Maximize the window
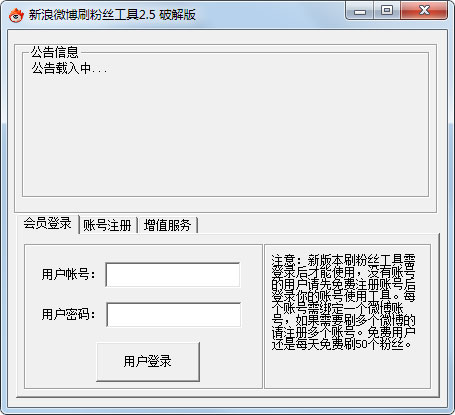The width and height of the screenshot is (455, 415). pyautogui.click(x=387, y=11)
